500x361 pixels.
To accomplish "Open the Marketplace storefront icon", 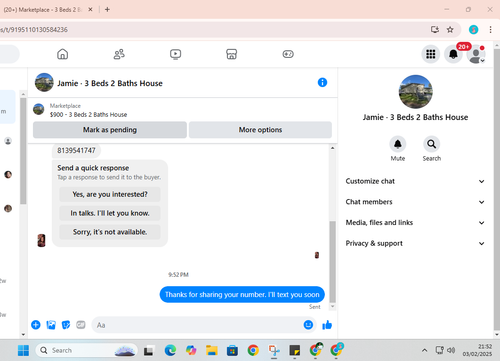I will tap(232, 54).
